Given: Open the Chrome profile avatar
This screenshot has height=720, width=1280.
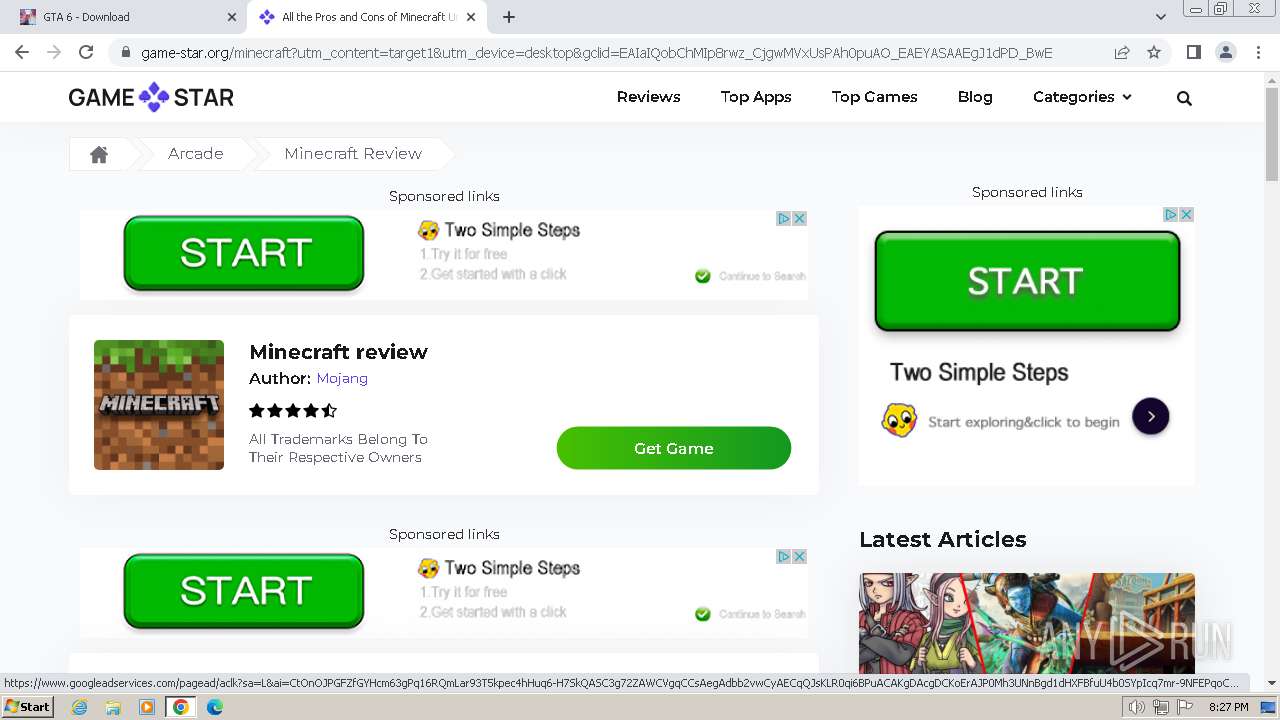Looking at the screenshot, I should (1225, 53).
